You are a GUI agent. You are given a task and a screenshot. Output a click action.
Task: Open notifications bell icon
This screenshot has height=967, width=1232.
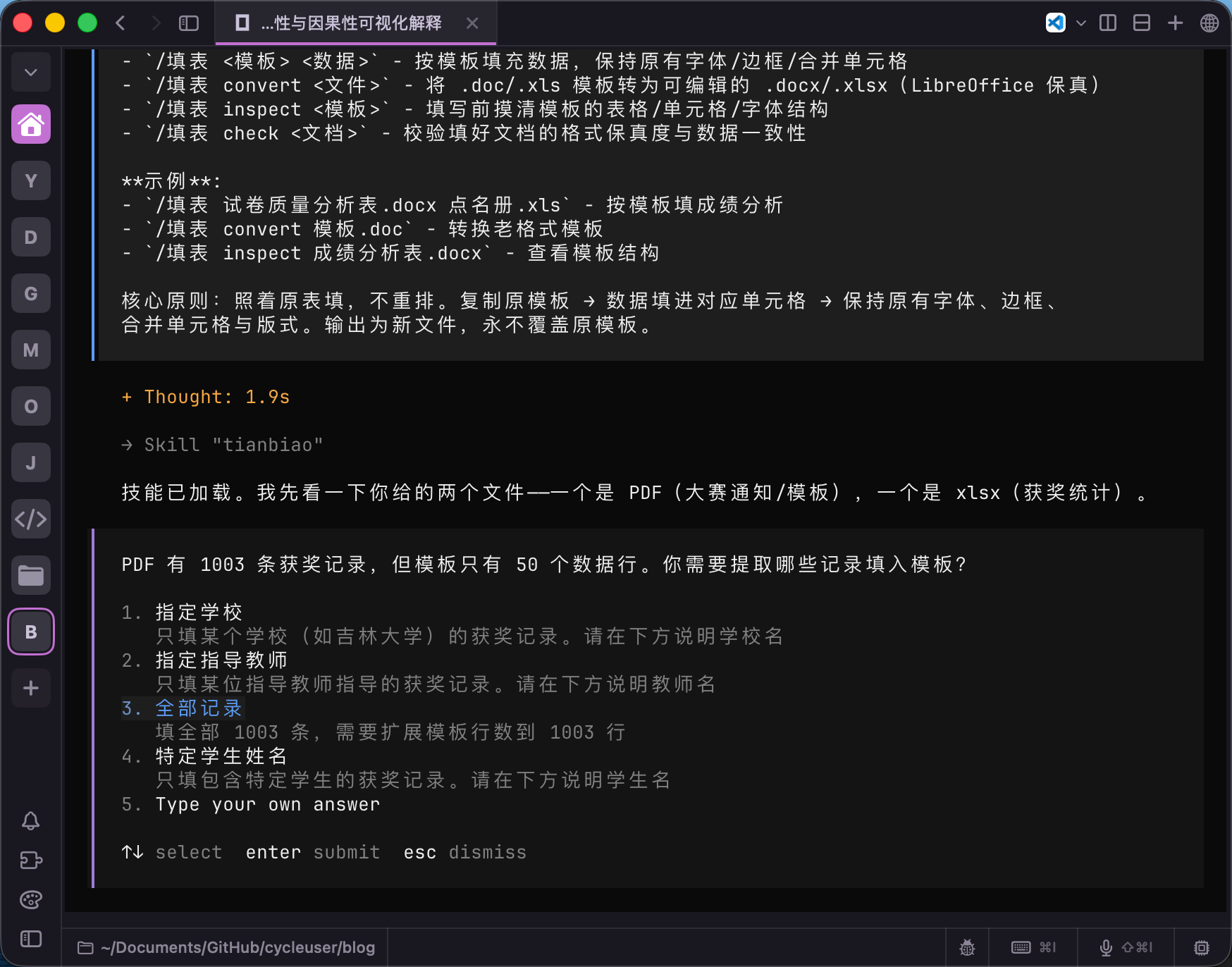tap(31, 821)
